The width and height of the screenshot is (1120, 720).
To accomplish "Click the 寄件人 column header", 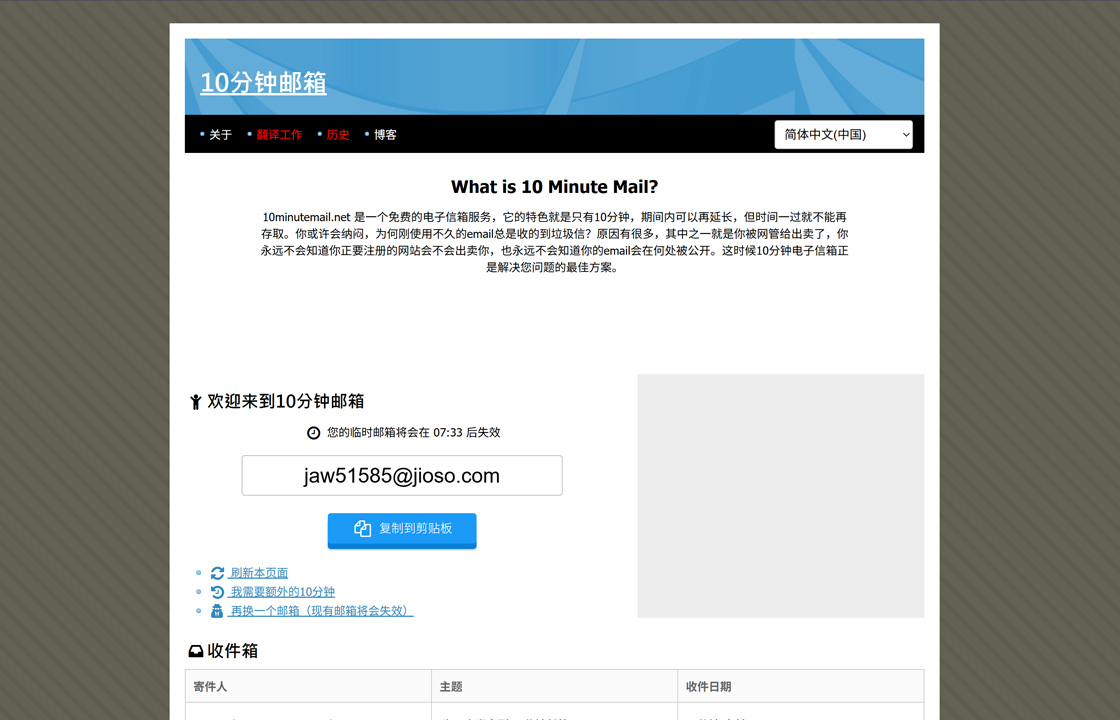I will (308, 686).
